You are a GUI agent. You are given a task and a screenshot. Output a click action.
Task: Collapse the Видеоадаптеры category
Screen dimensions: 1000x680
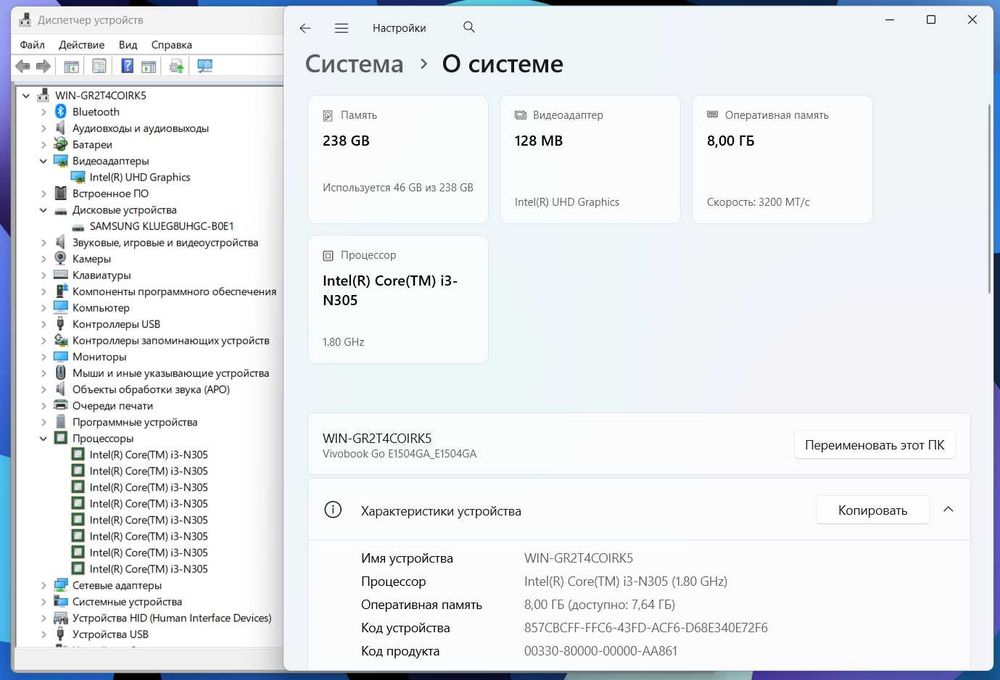pos(43,161)
